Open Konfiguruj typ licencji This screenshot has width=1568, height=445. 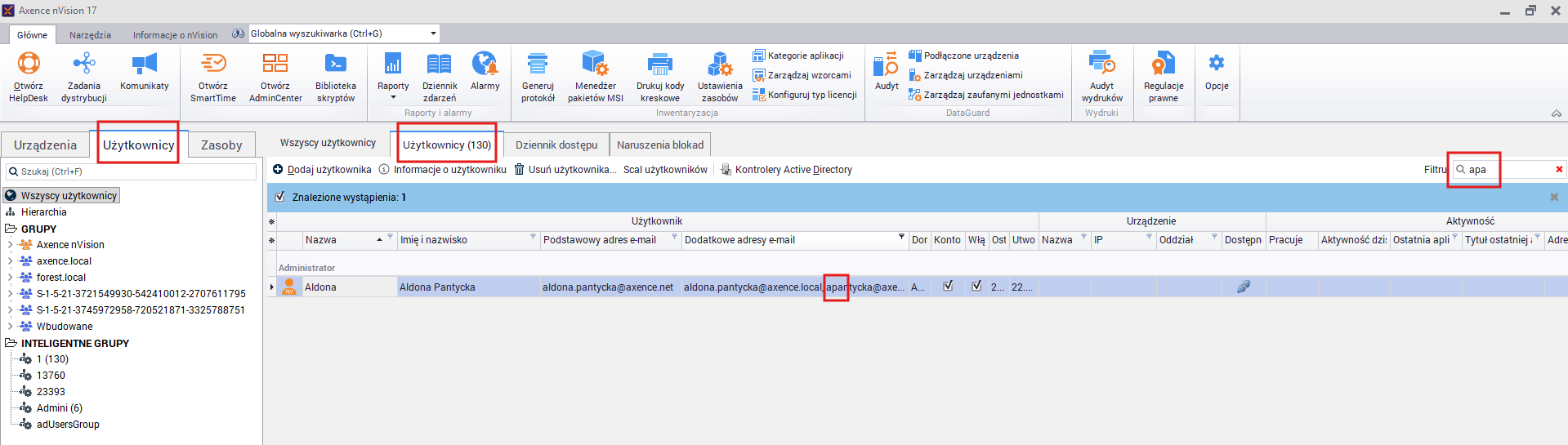click(805, 95)
